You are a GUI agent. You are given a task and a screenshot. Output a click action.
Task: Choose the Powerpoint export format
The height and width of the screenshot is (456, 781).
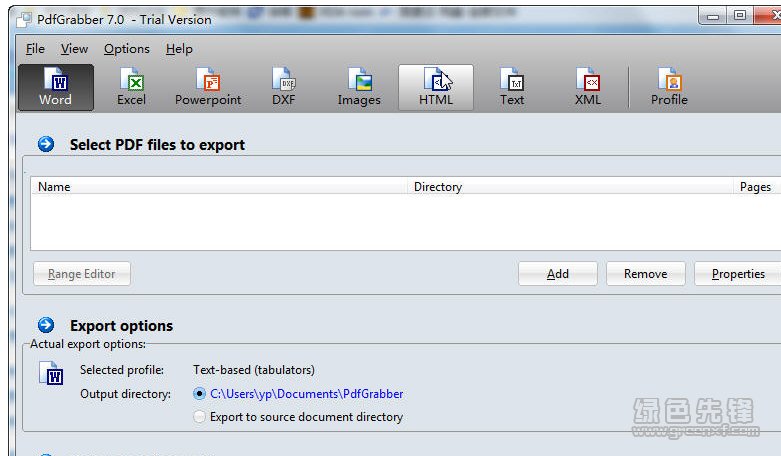pos(208,88)
